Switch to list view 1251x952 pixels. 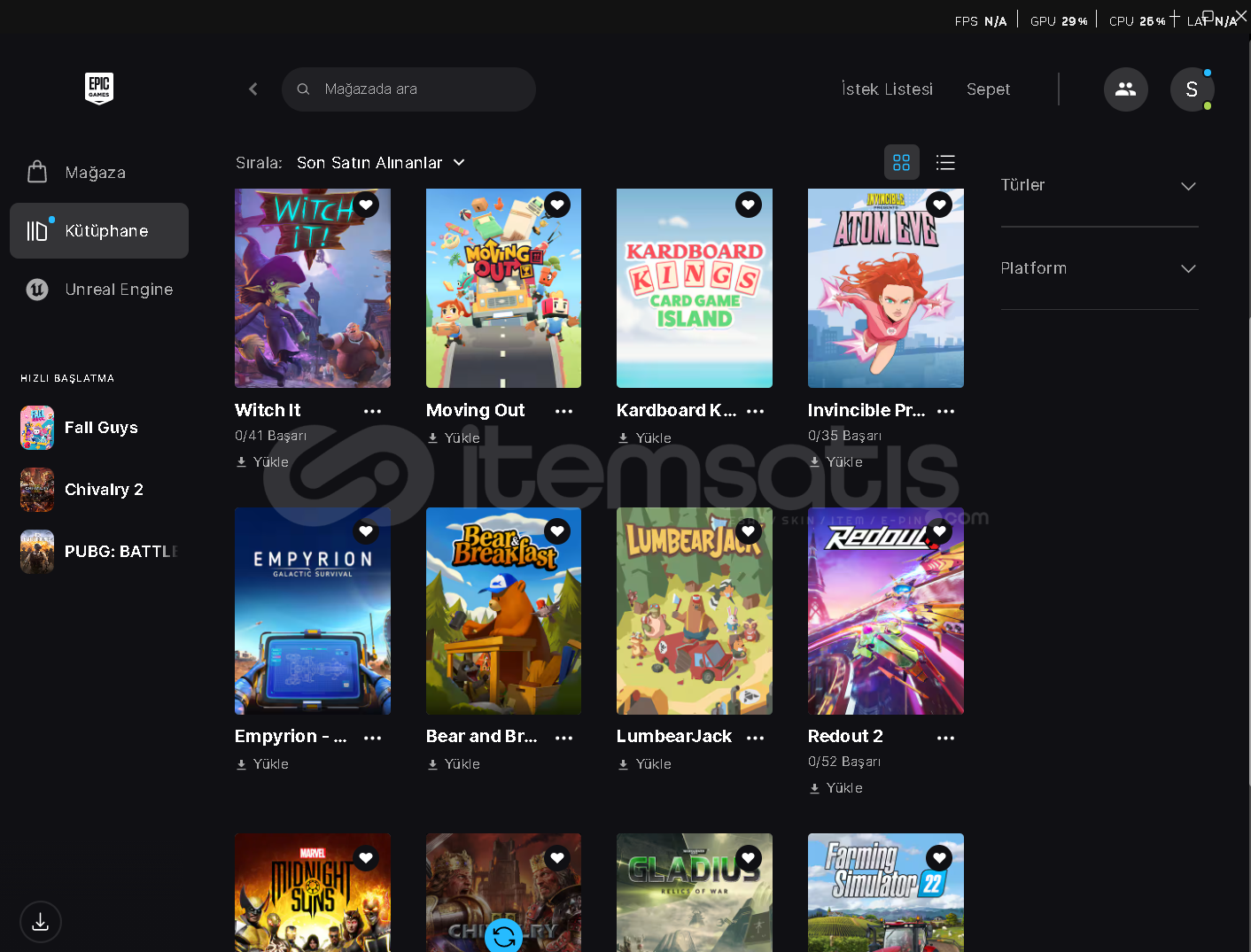coord(945,163)
